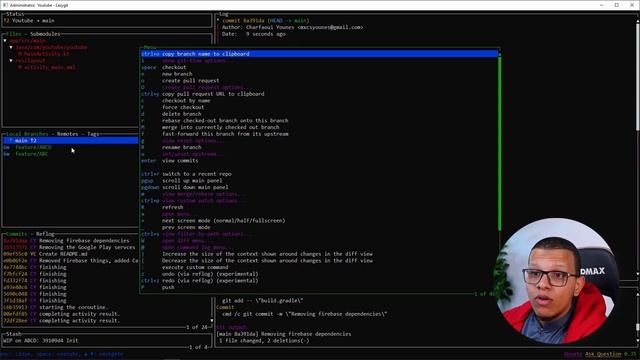The height and width of the screenshot is (360, 640).
Task: Select 'scroll down main panel' entry
Action: pos(195,187)
